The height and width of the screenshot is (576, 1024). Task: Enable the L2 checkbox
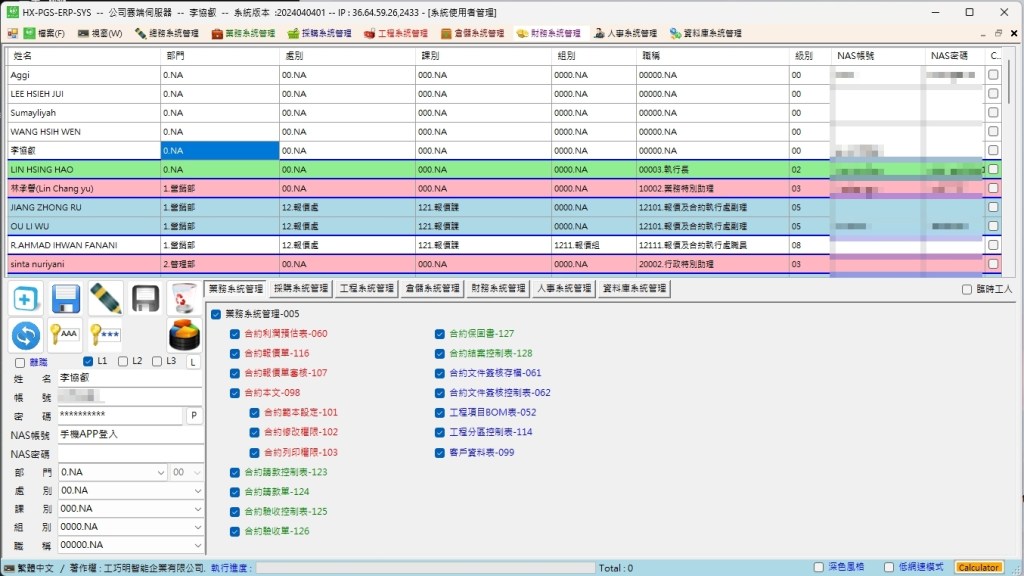click(123, 361)
